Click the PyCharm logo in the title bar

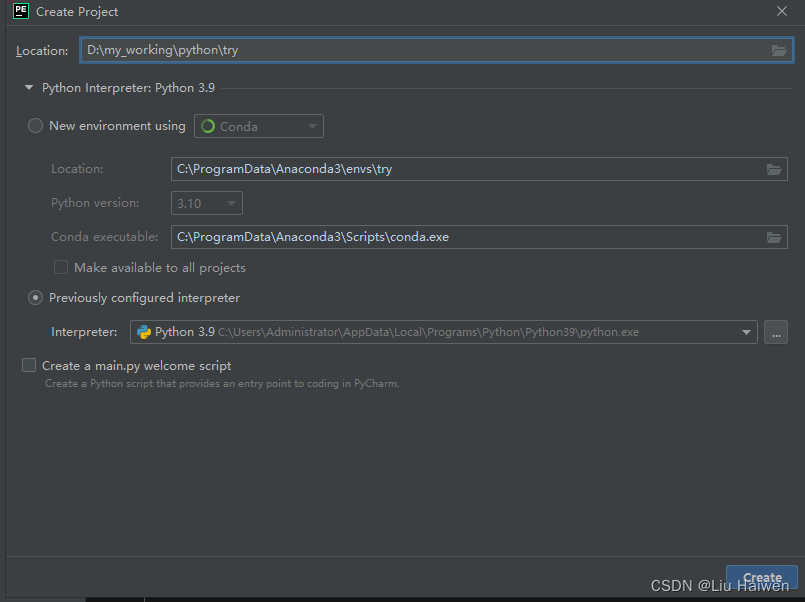(x=21, y=11)
